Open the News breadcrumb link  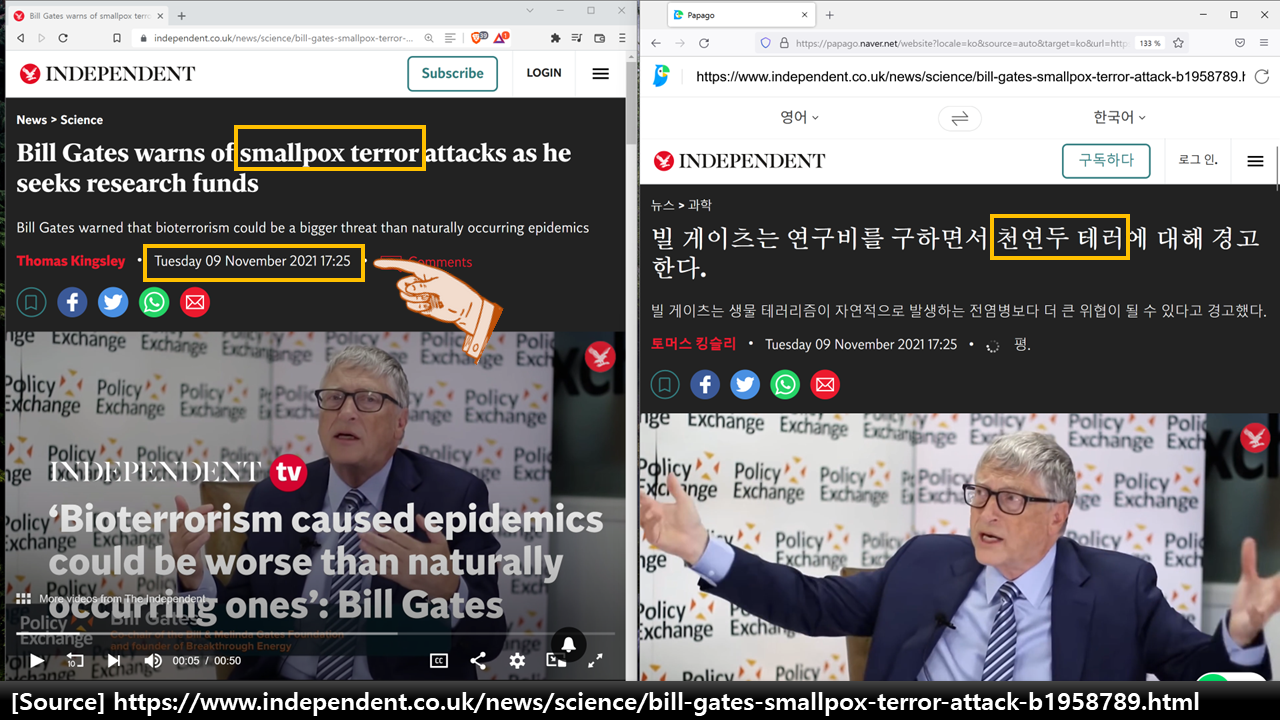(x=31, y=120)
